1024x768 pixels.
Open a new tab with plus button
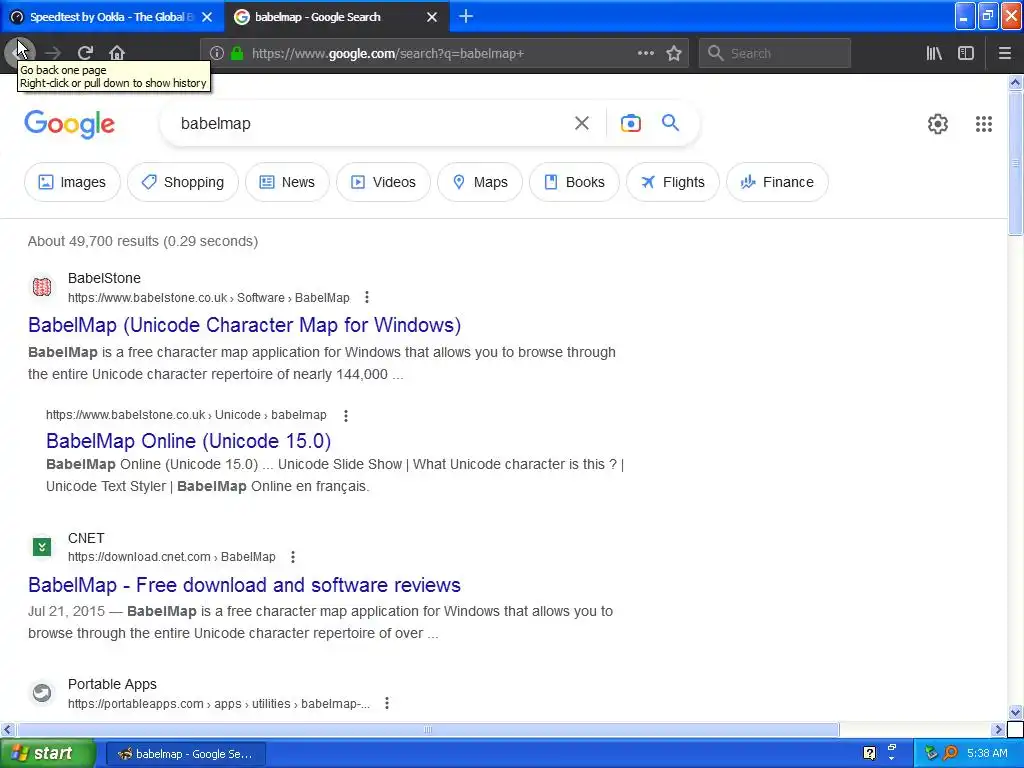[466, 16]
